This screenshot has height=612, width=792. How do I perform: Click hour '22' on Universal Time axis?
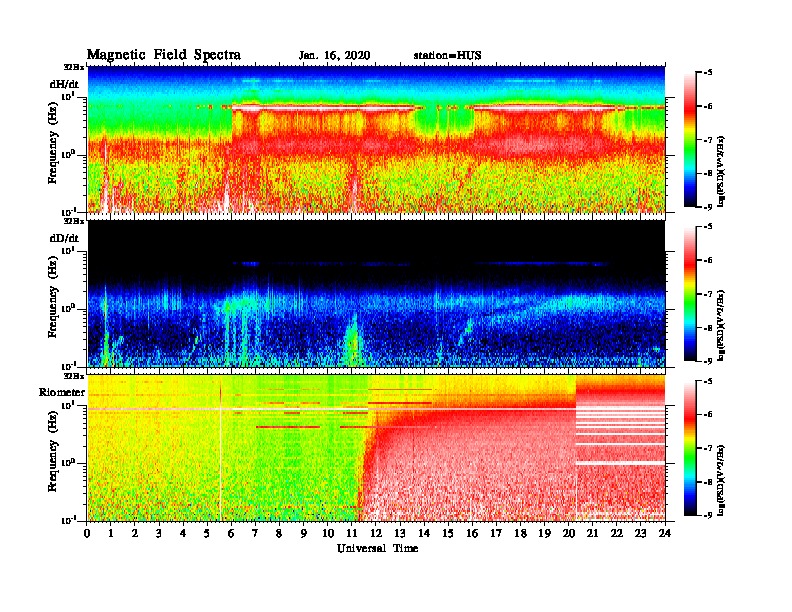(617, 533)
